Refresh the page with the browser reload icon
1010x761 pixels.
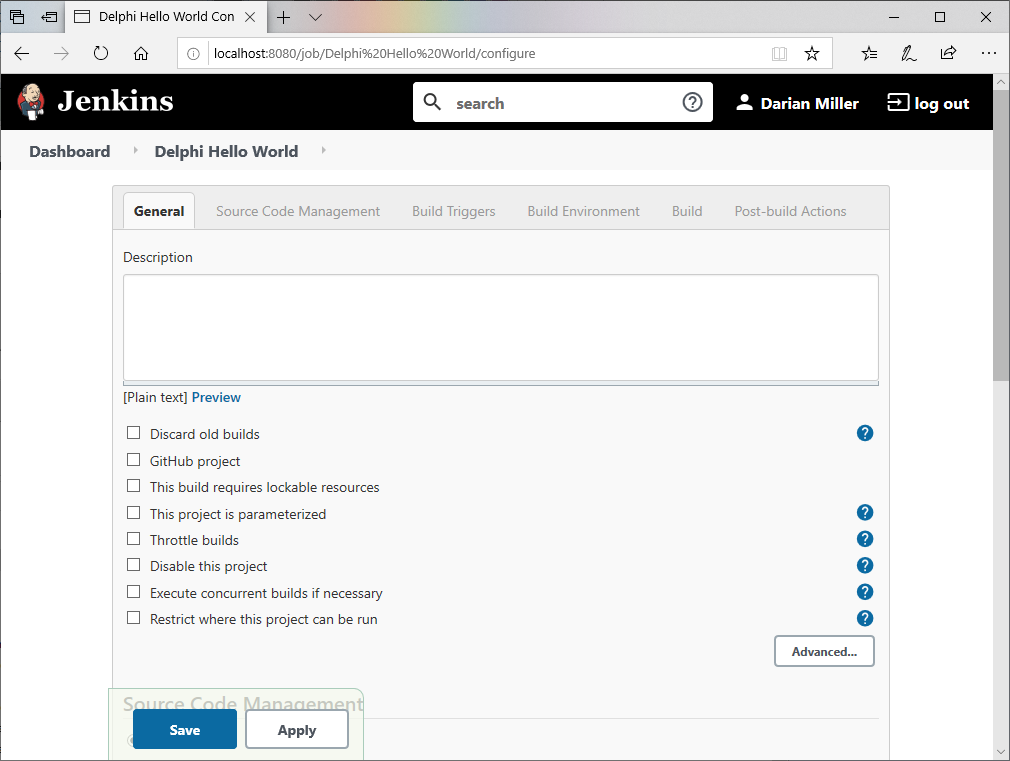click(x=100, y=55)
